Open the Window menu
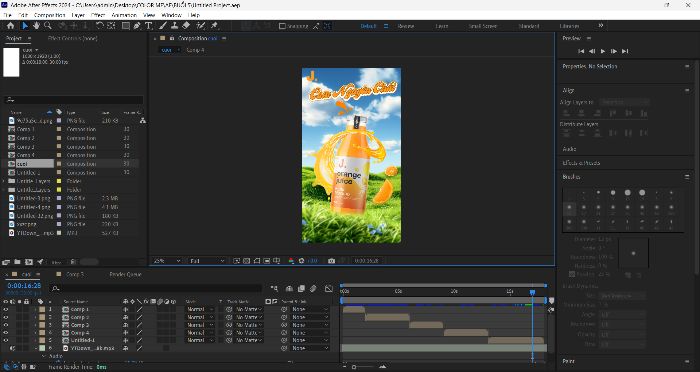The image size is (700, 372). (171, 15)
